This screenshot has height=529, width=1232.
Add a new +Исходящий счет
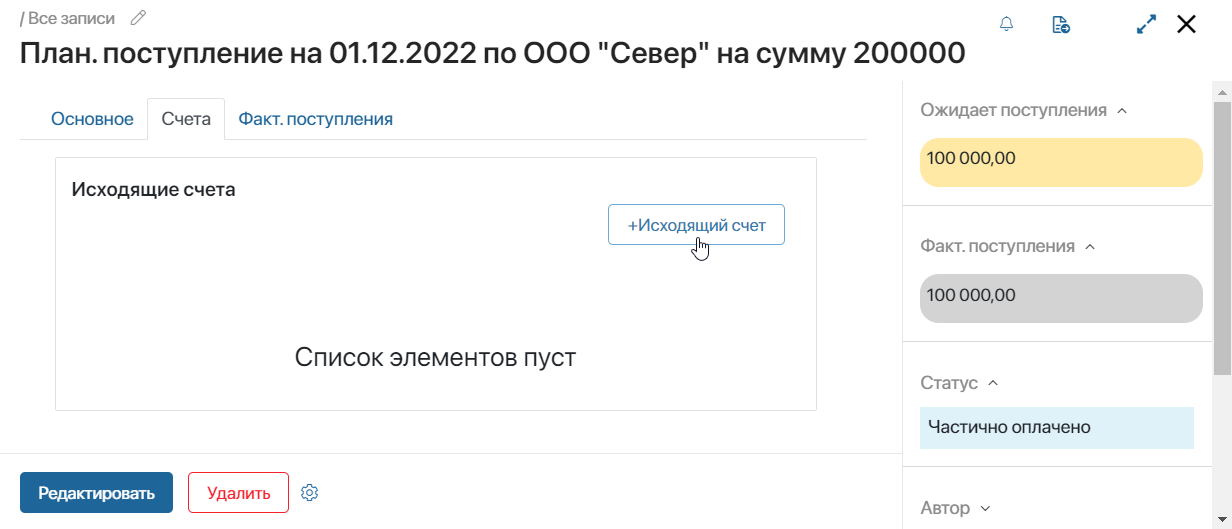pos(696,225)
